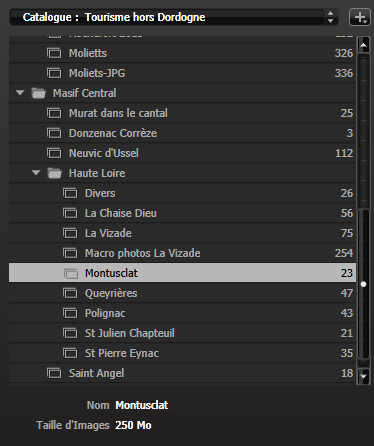This screenshot has width=374, height=446.
Task: Open the Catalogue selector dropdown
Action: point(174,17)
